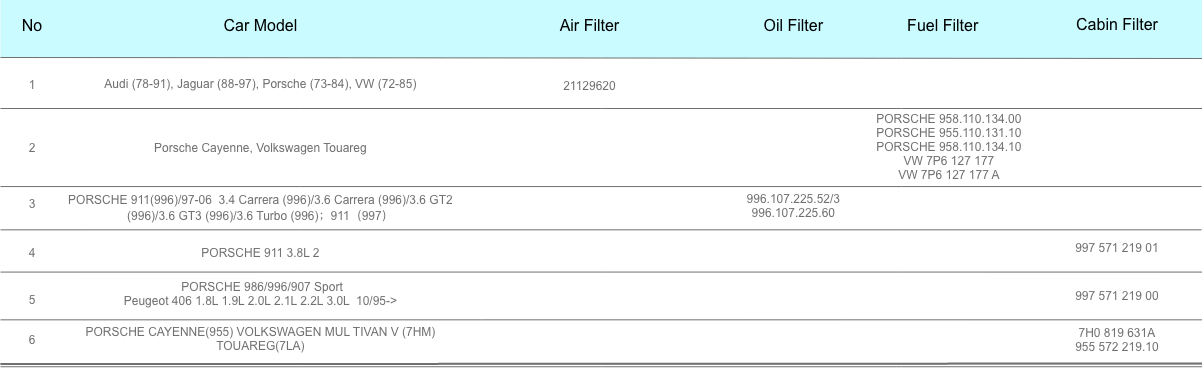1204x369 pixels.
Task: Click cabin filter 955 572 219.10
Action: click(1117, 347)
